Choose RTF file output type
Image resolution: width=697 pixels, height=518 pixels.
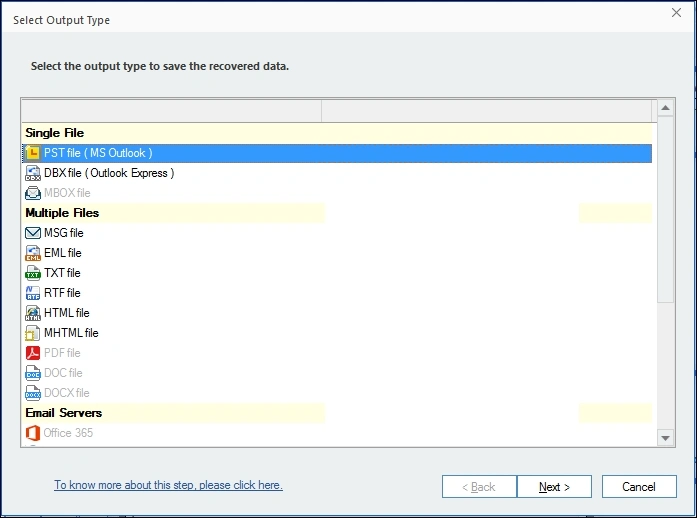pyautogui.click(x=336, y=293)
